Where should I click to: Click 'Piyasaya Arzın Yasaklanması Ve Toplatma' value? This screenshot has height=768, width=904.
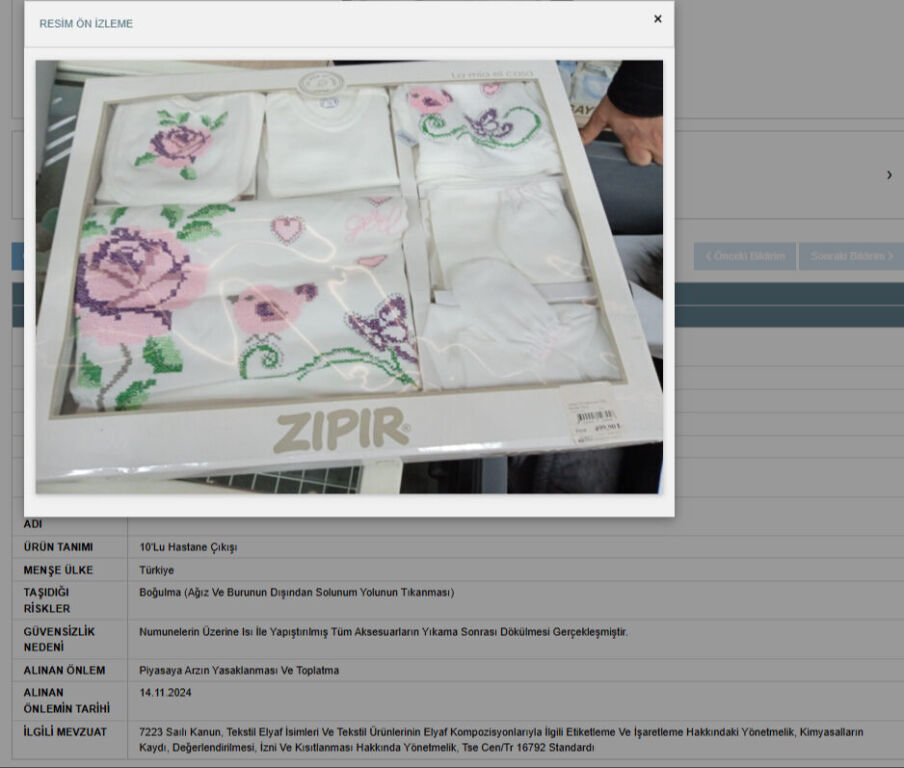239,670
